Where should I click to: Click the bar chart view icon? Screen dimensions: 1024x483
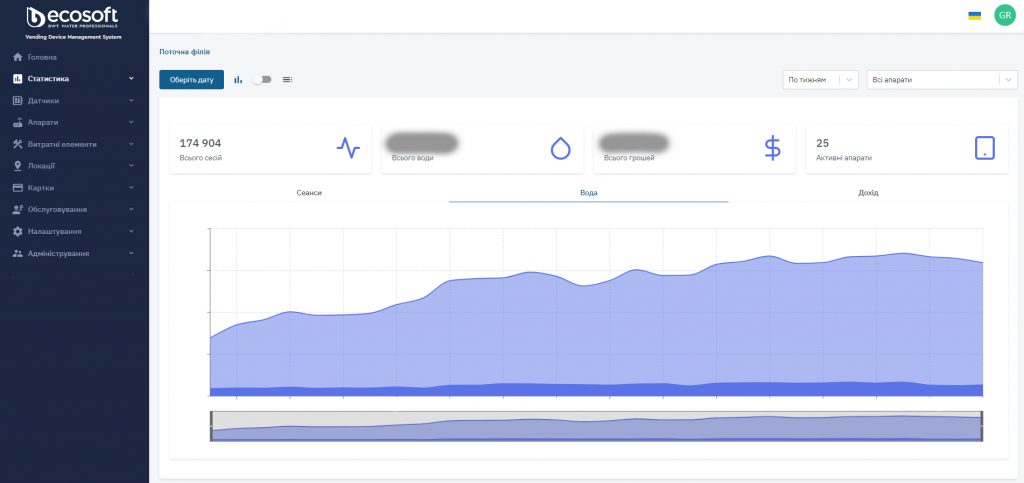238,80
